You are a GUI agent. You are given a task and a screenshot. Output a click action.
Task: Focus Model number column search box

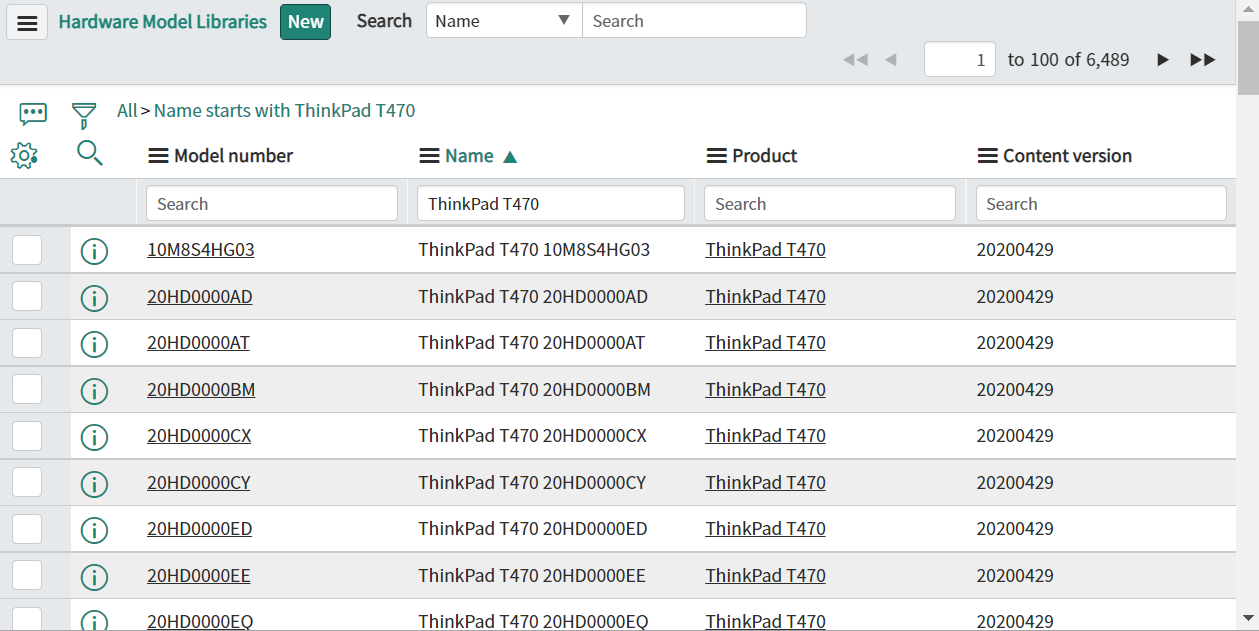pyautogui.click(x=272, y=204)
